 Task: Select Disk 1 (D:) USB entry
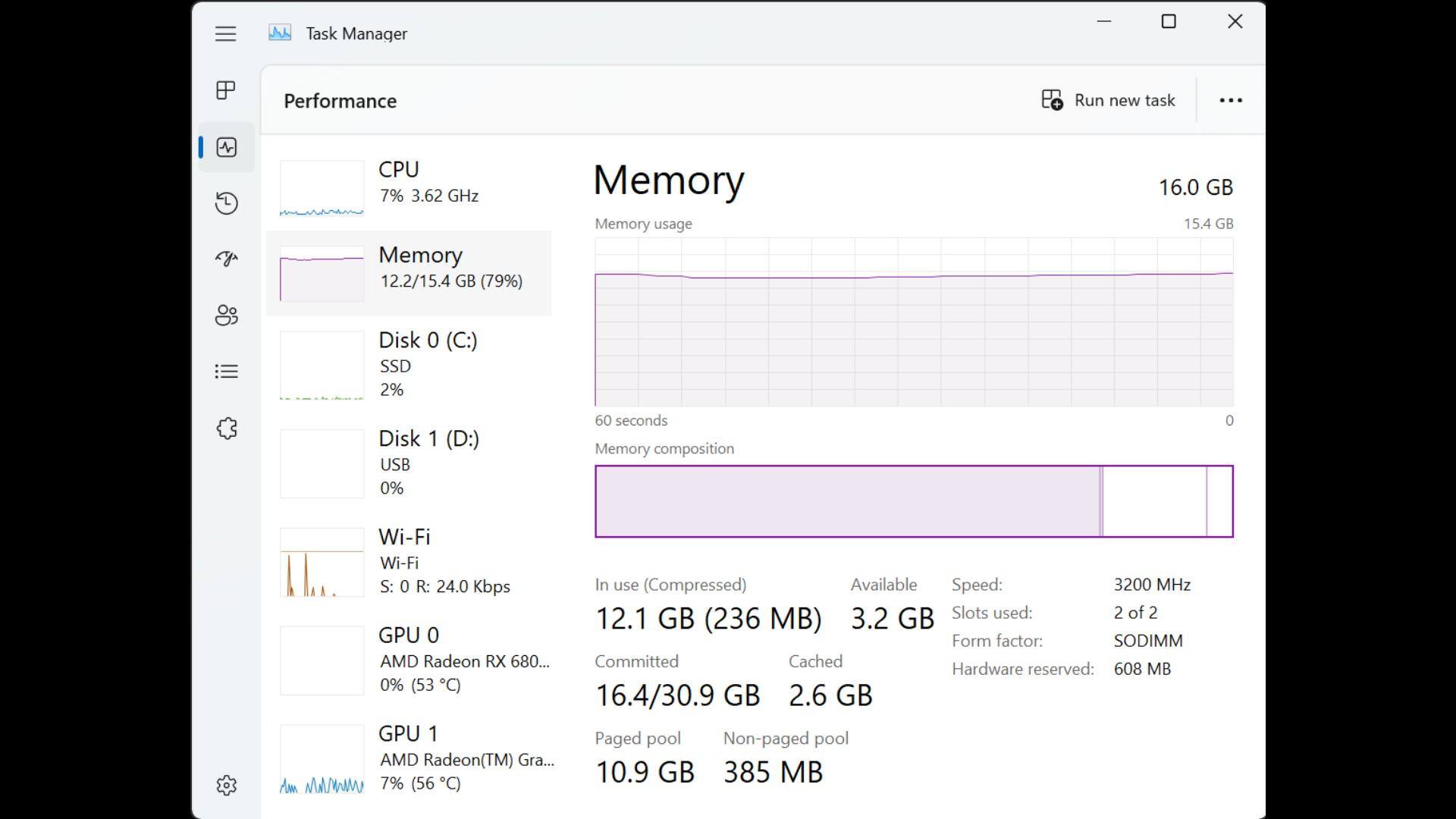tap(409, 463)
